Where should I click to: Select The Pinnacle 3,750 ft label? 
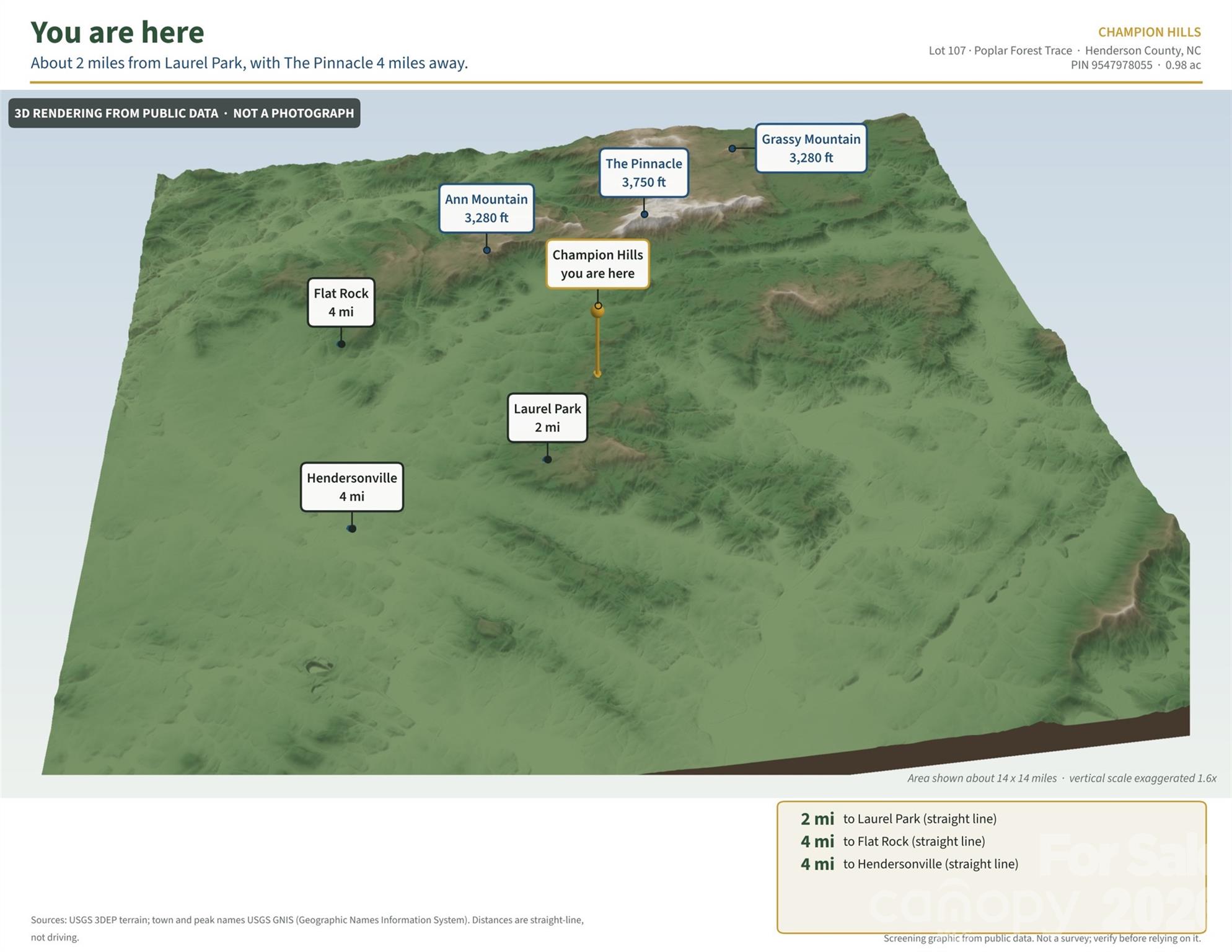tap(644, 173)
